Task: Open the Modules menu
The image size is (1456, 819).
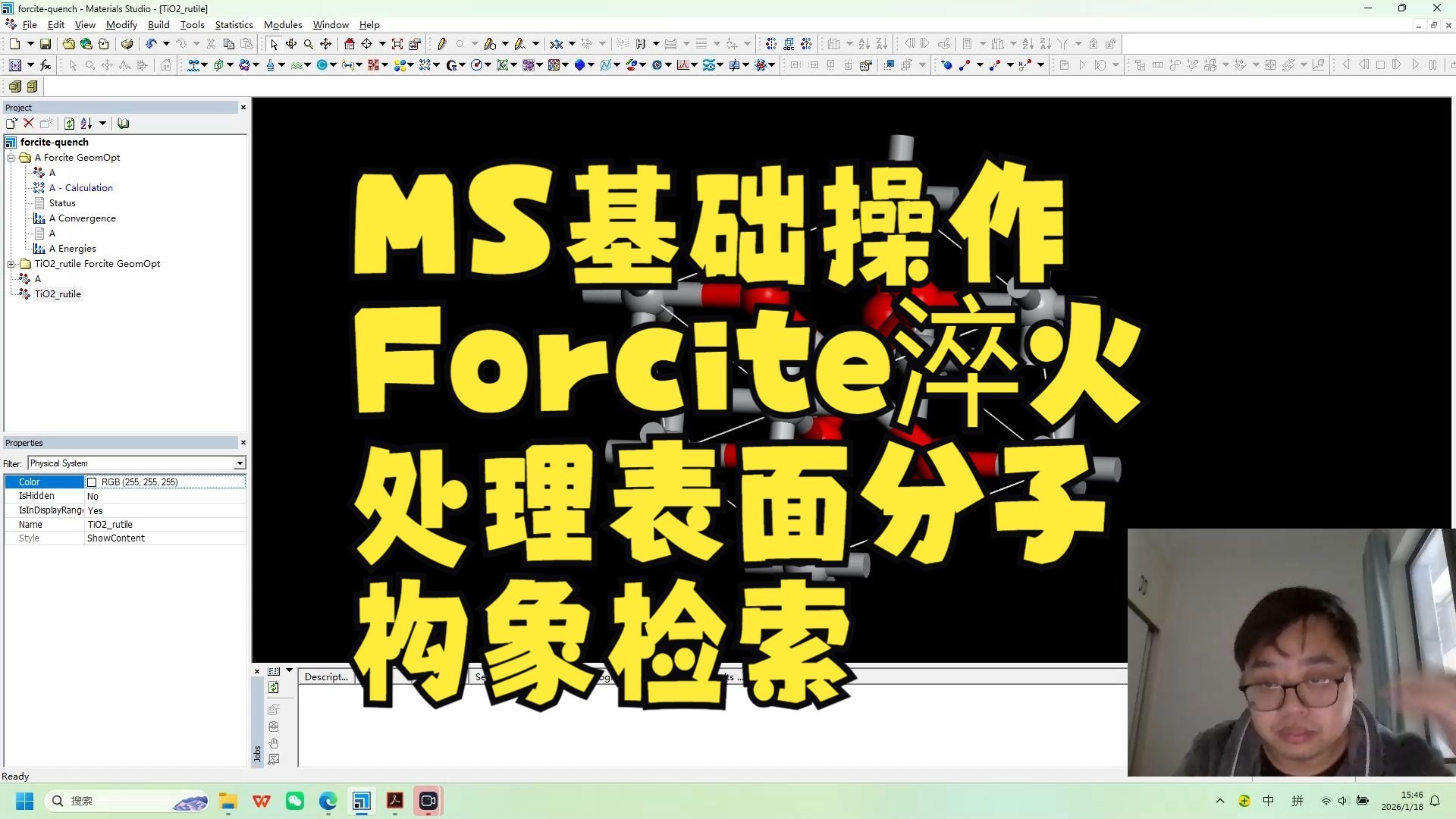Action: tap(282, 24)
